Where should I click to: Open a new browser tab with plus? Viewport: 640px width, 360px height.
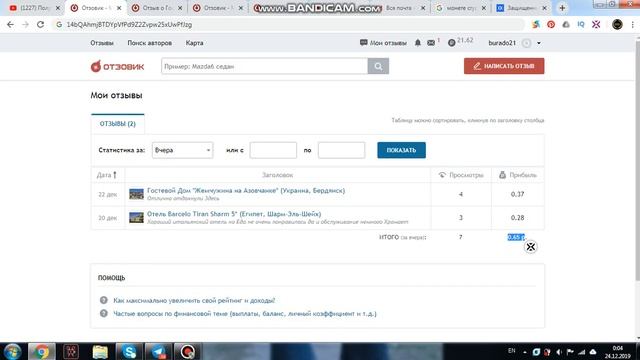[x=562, y=8]
